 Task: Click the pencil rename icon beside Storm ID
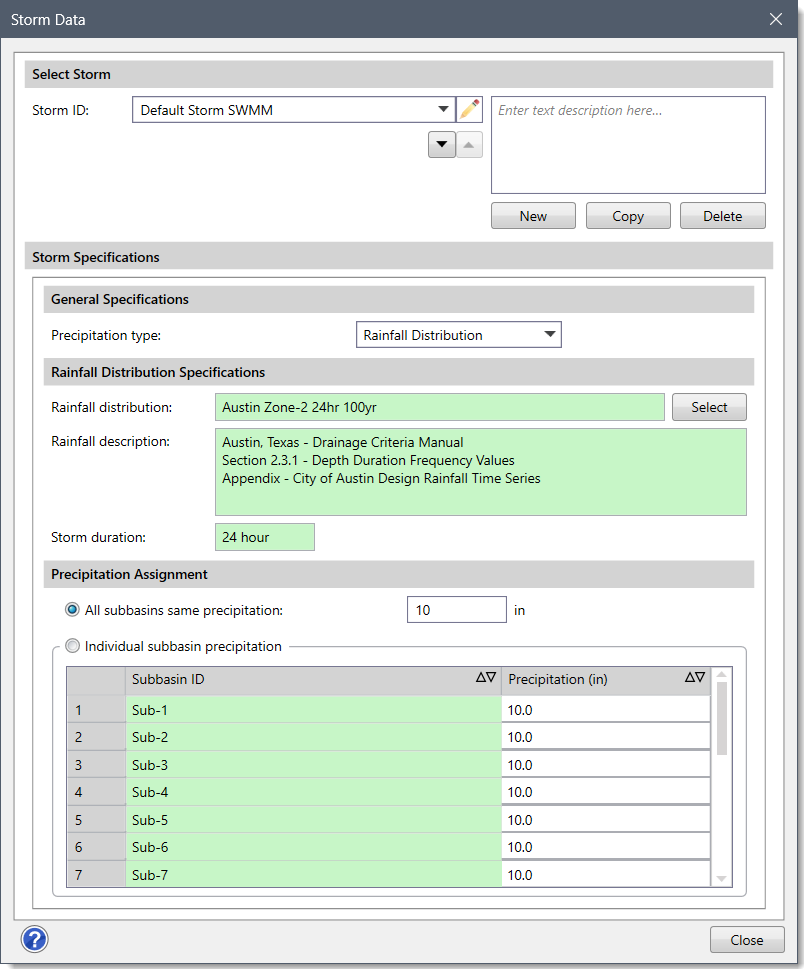469,109
